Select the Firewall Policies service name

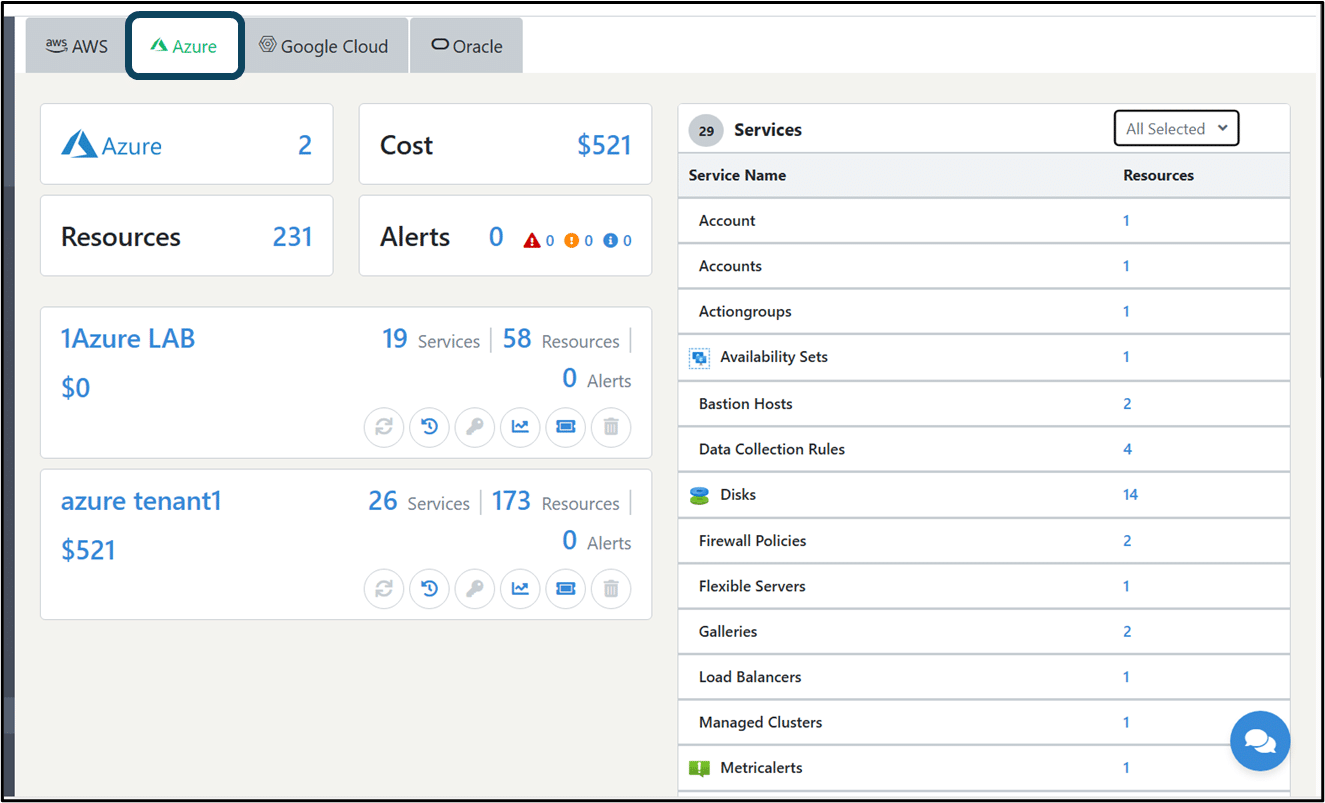pyautogui.click(x=752, y=541)
